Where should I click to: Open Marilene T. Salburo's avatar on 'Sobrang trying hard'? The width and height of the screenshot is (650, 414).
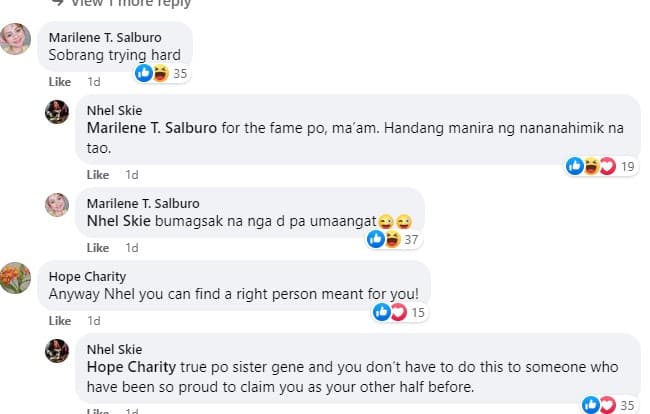[x=15, y=39]
